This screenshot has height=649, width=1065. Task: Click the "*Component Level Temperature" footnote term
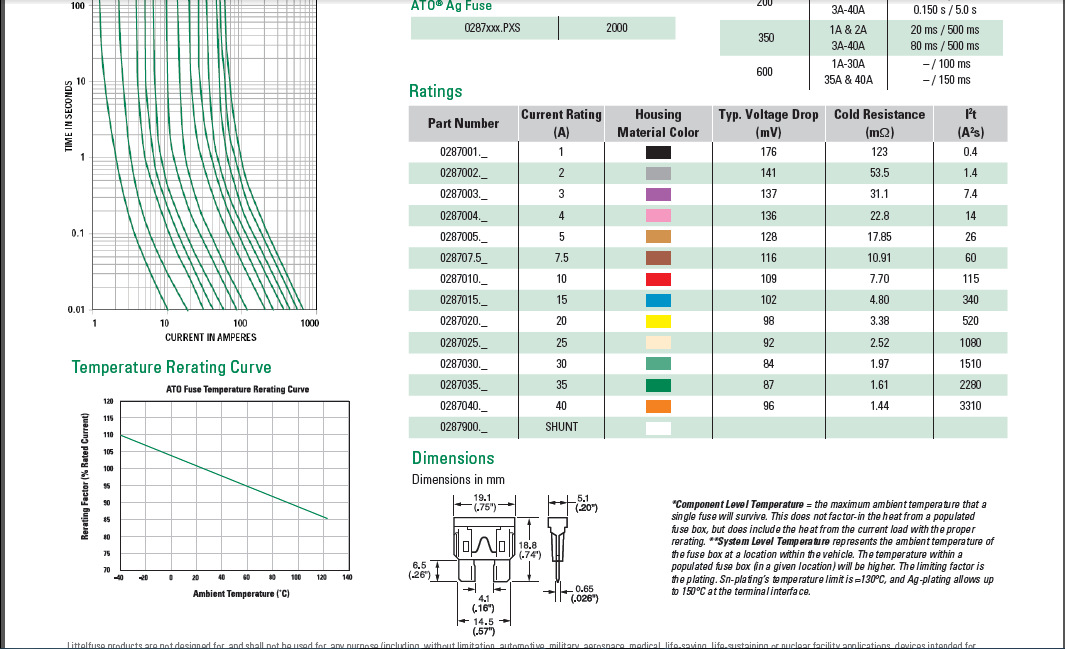(738, 504)
